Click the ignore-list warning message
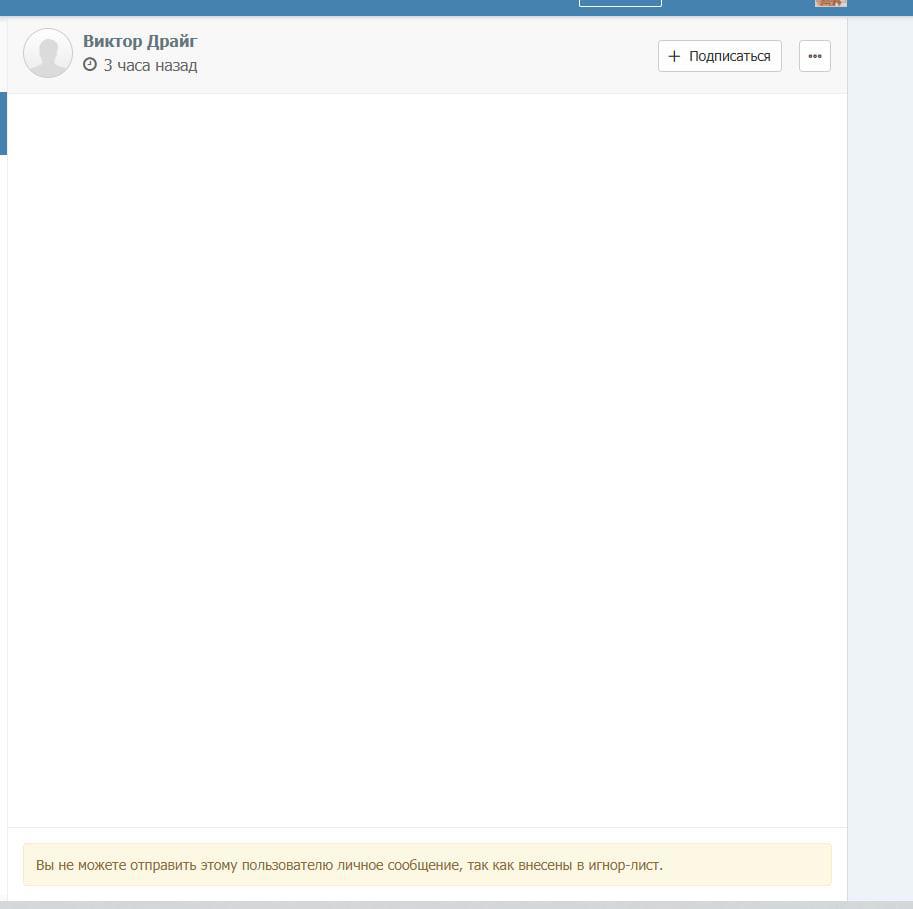Screen dimensions: 913x909 (427, 864)
